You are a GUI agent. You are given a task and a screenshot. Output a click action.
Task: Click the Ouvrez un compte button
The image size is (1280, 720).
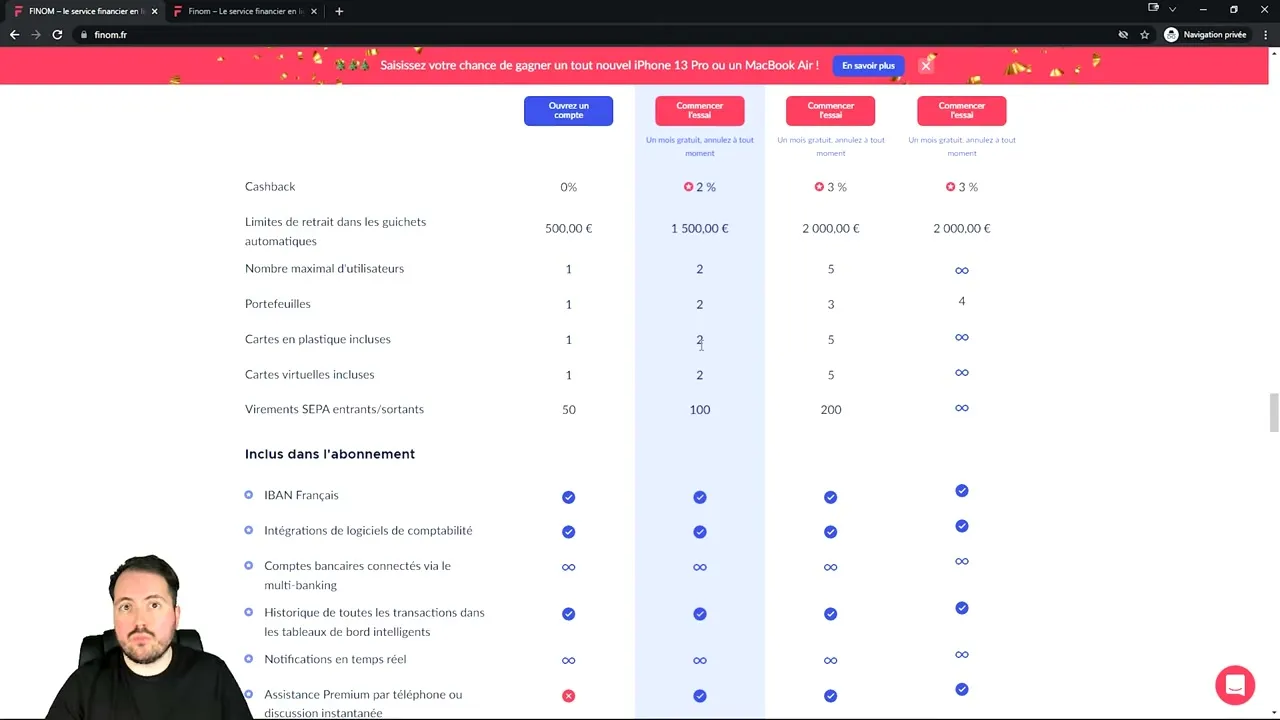click(568, 110)
